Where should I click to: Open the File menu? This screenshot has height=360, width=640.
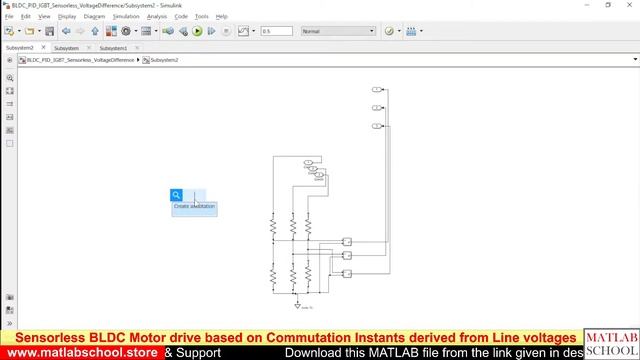(x=9, y=16)
